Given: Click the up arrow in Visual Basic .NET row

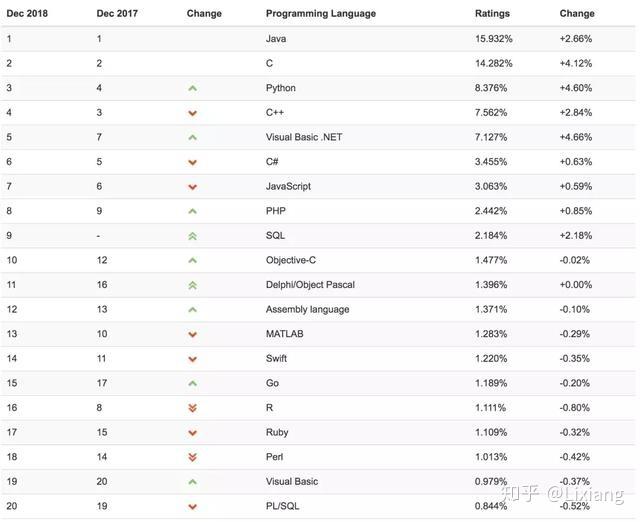Looking at the screenshot, I should pyautogui.click(x=193, y=138).
